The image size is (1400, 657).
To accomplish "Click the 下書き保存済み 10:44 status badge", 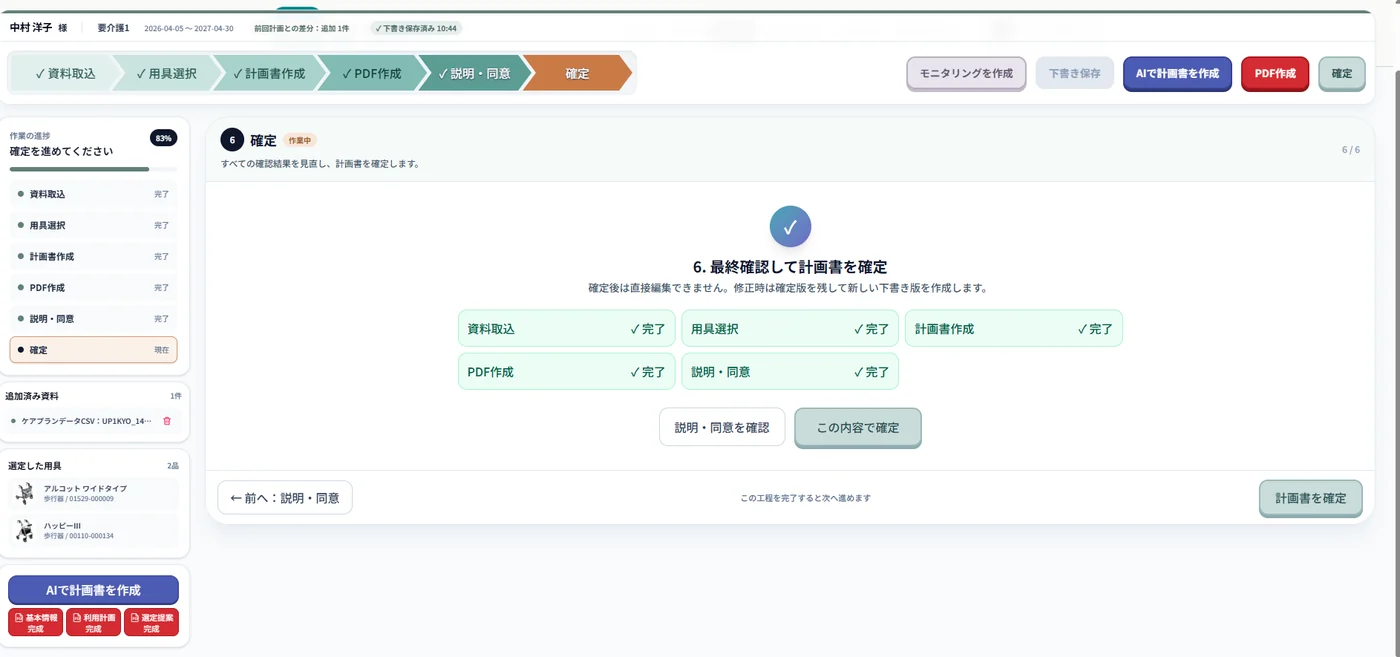I will [416, 28].
